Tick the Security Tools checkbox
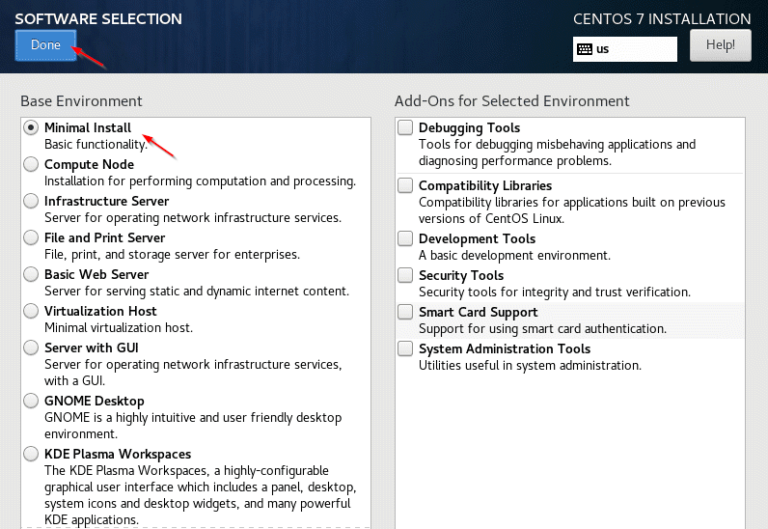The height and width of the screenshot is (529, 768). 405,275
